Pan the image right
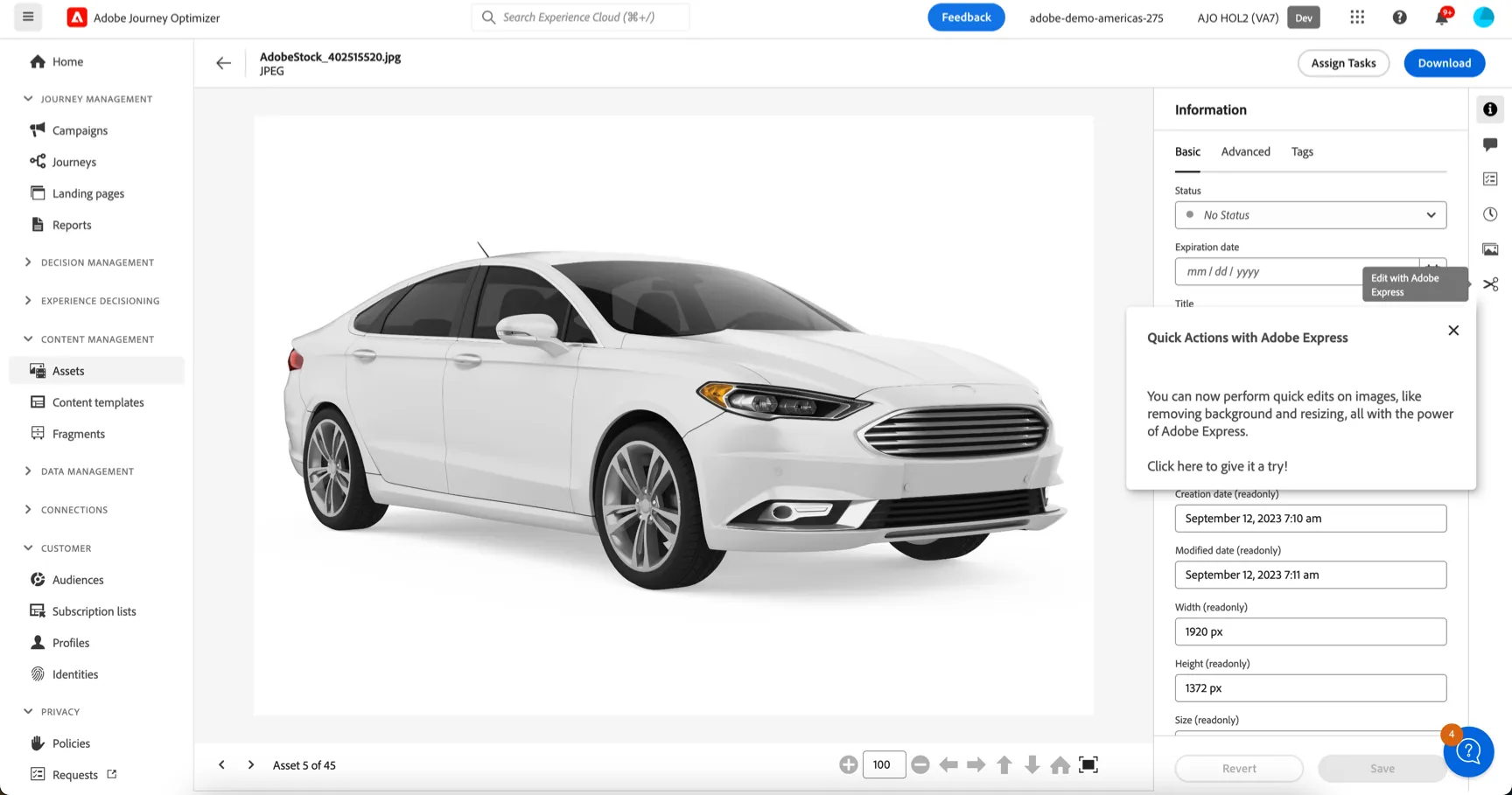This screenshot has height=795, width=1512. [976, 765]
